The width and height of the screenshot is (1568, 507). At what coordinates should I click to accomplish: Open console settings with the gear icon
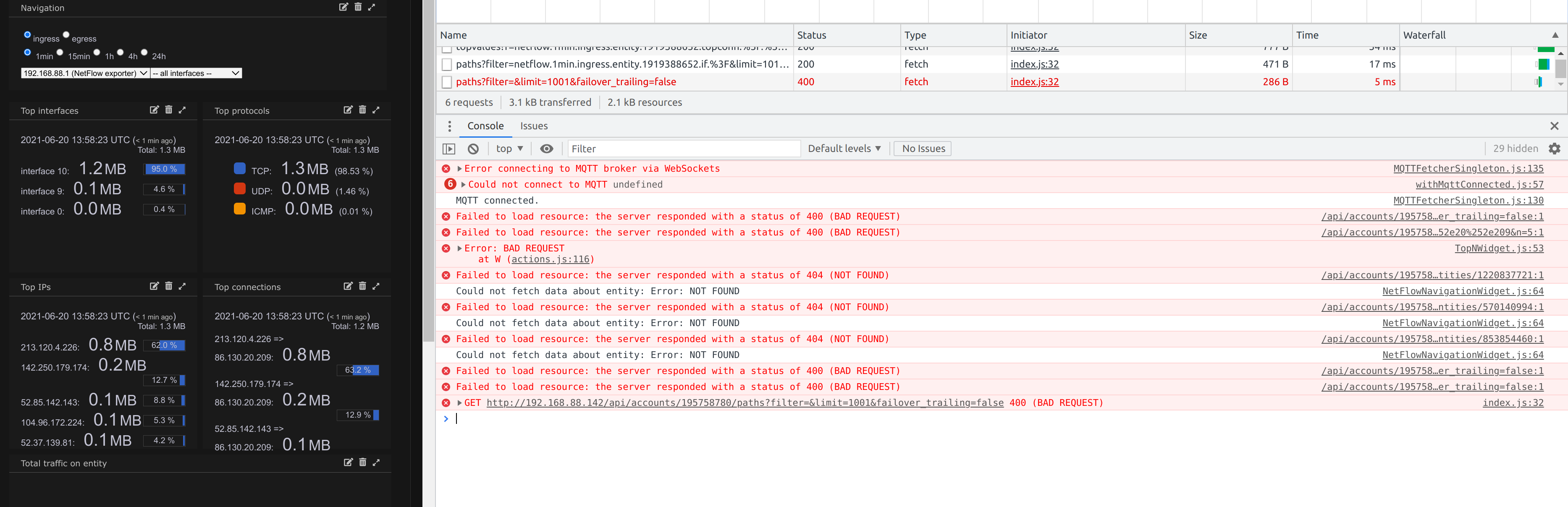point(1555,148)
